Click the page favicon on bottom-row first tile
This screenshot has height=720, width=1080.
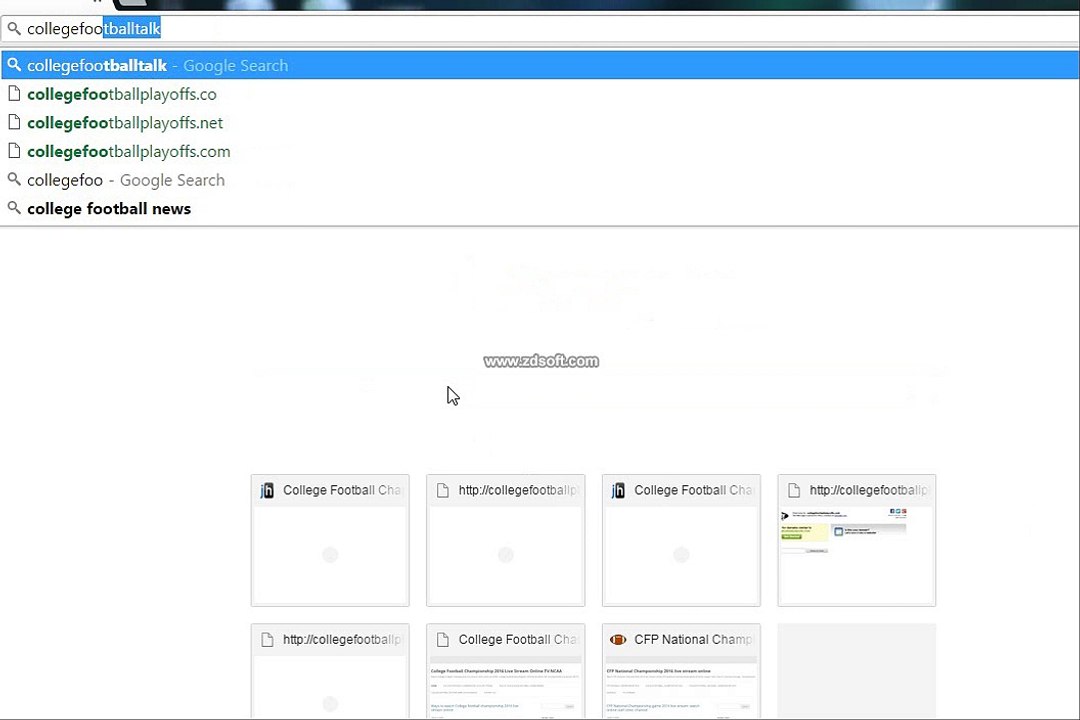267,639
